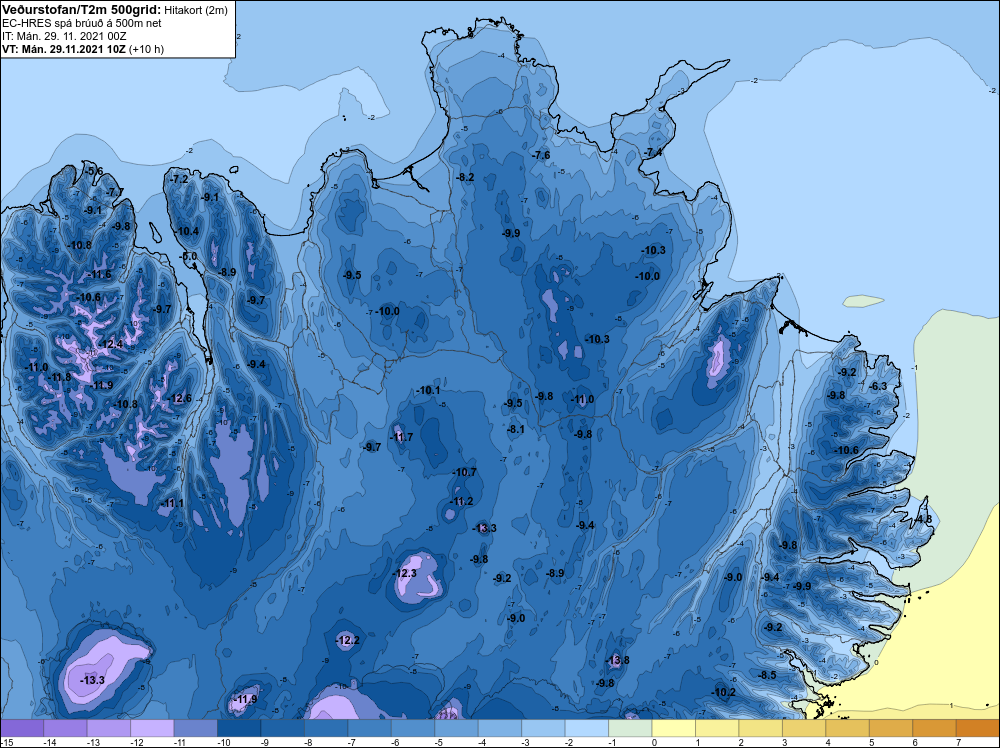Click the 'VT: Mán. 29.11.2021 10Z' line
1000x748 pixels.
[64, 49]
